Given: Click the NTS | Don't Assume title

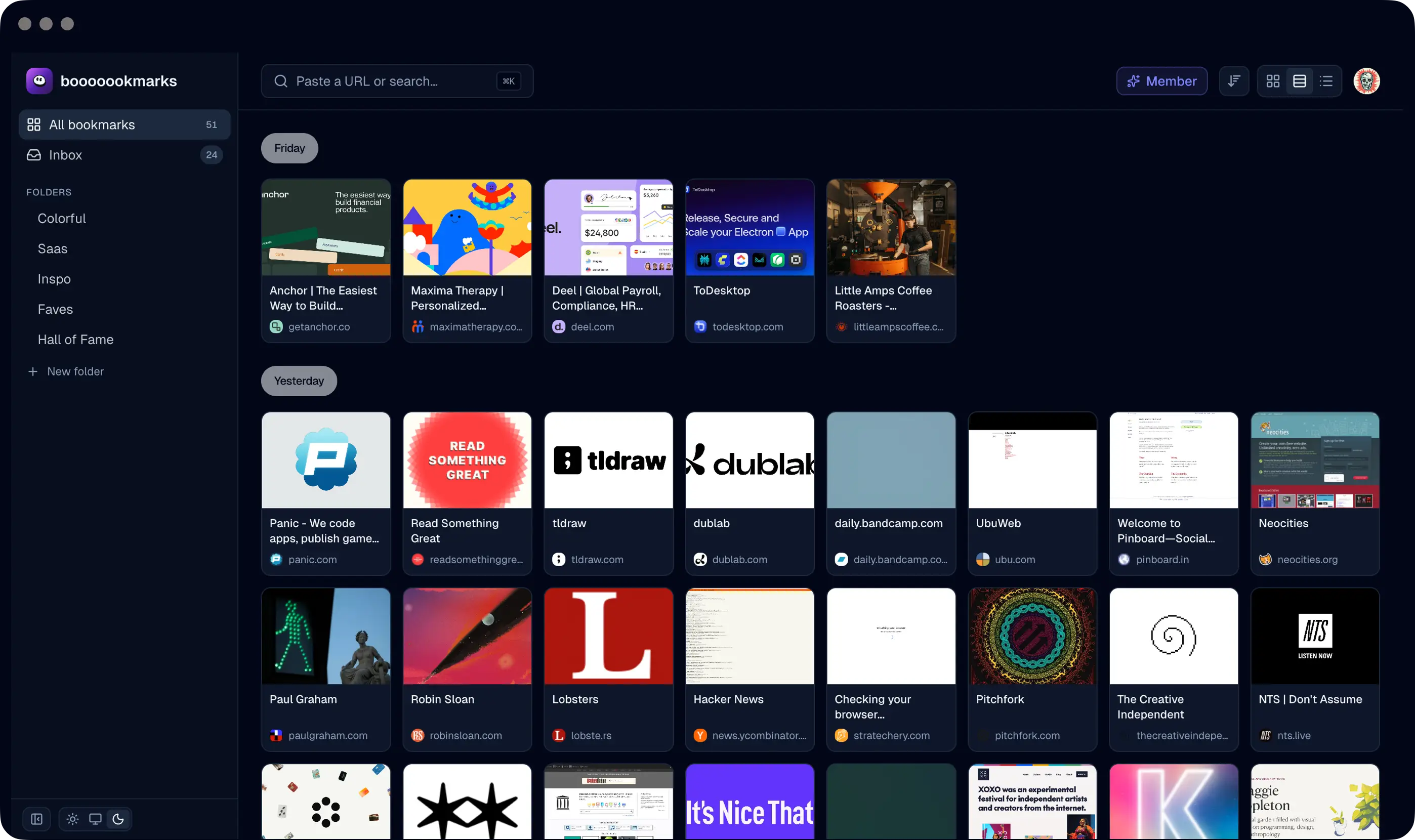Looking at the screenshot, I should (1310, 699).
